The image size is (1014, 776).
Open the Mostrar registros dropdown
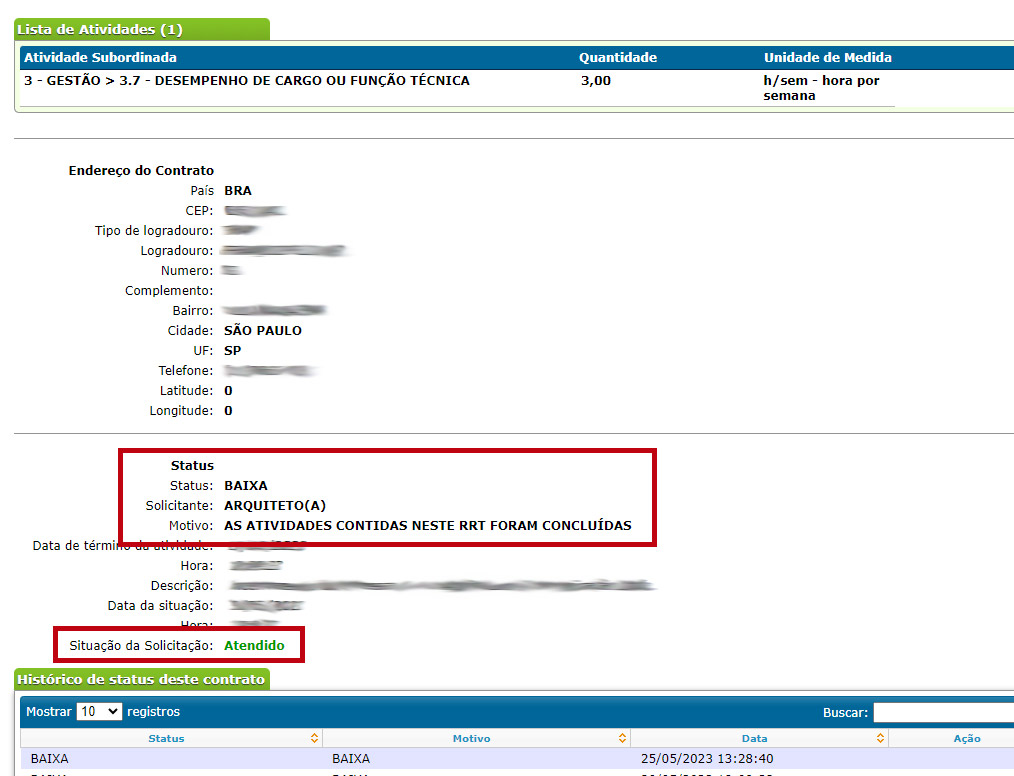click(x=99, y=712)
